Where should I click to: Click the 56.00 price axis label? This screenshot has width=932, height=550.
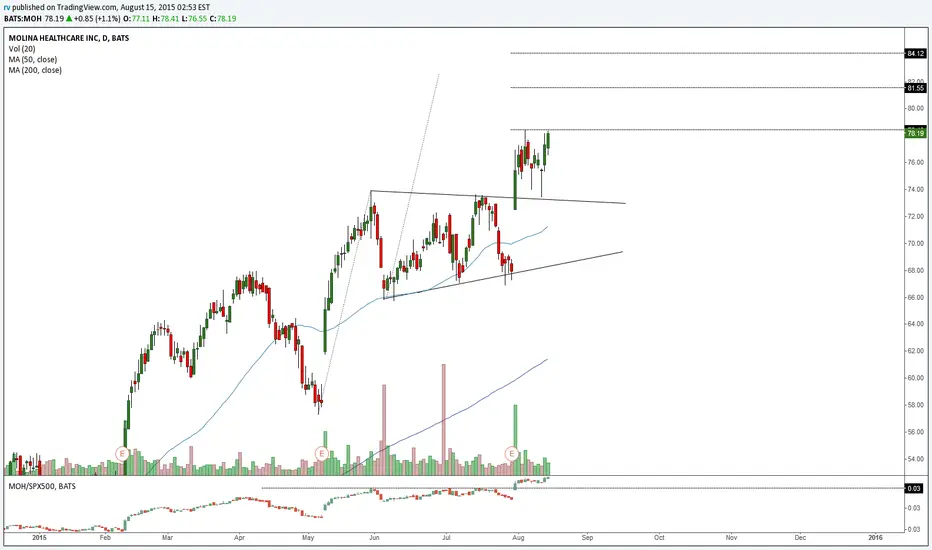click(x=915, y=432)
